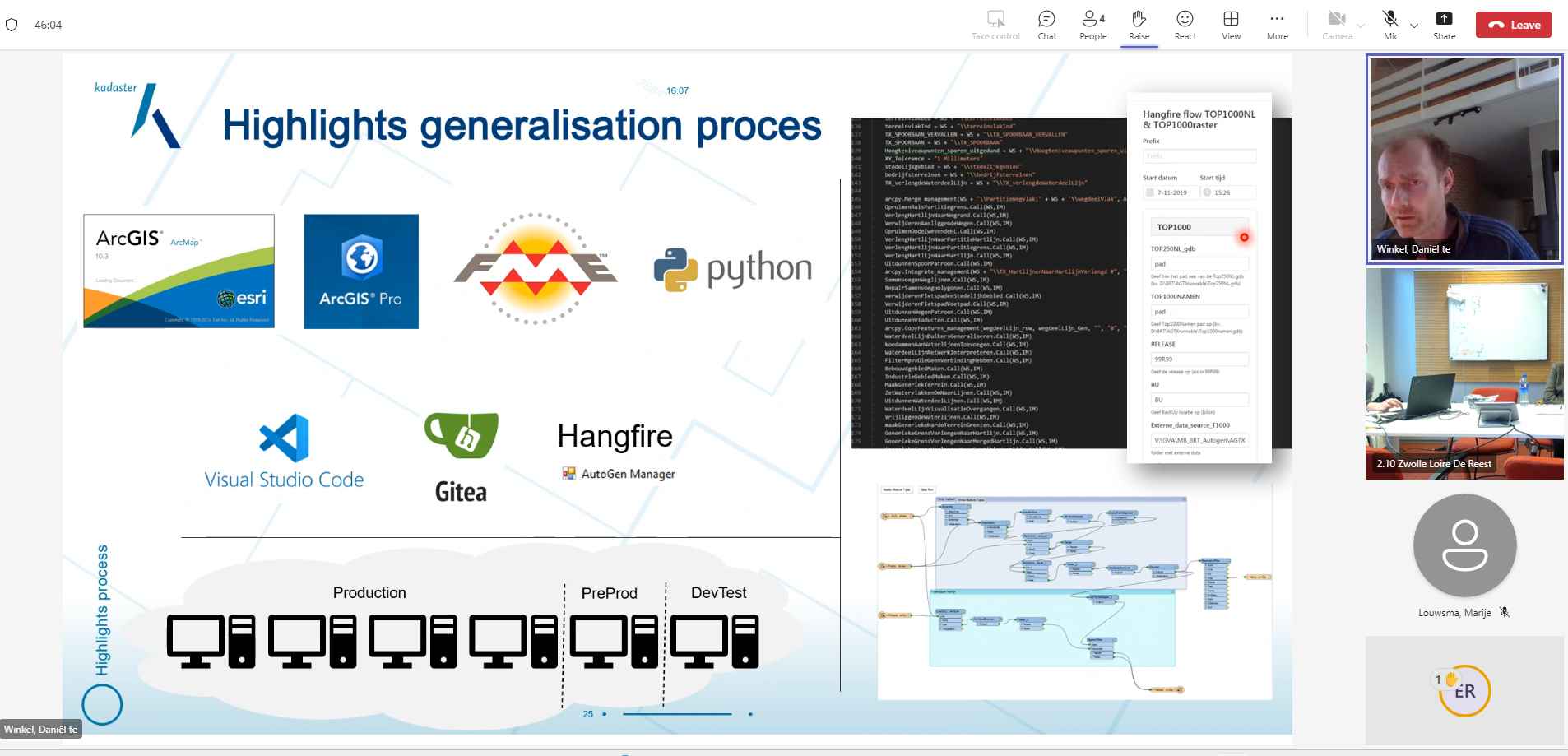
Task: Click the Hangfire flow TOP1000NL heading
Action: (x=1199, y=119)
